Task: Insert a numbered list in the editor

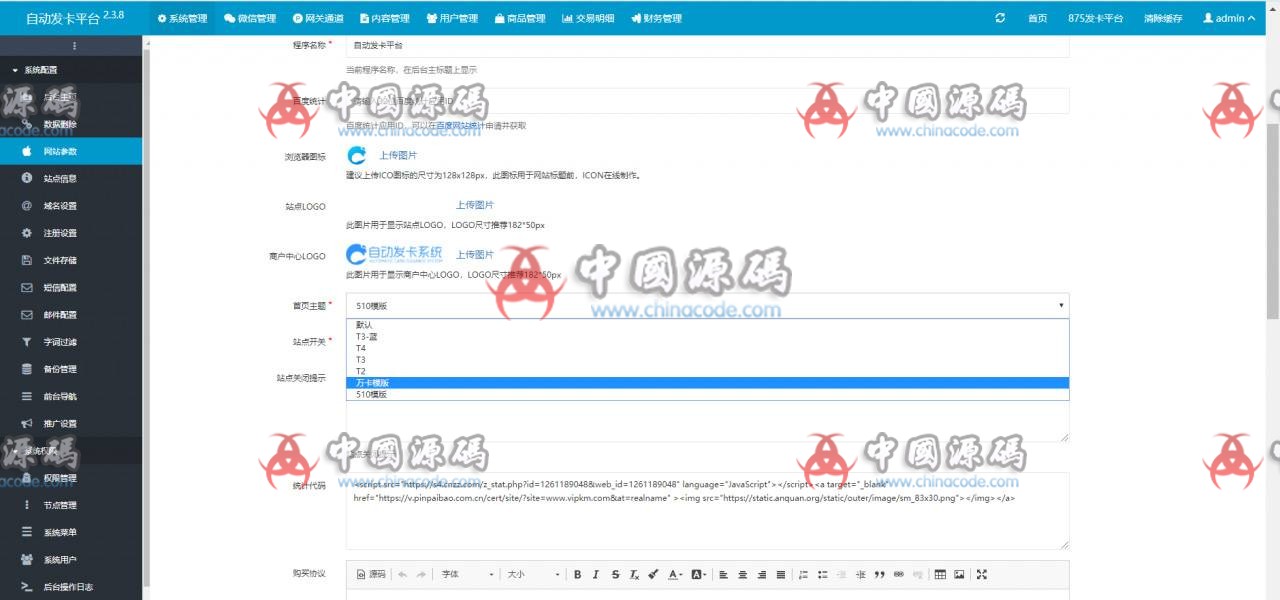Action: pos(803,574)
